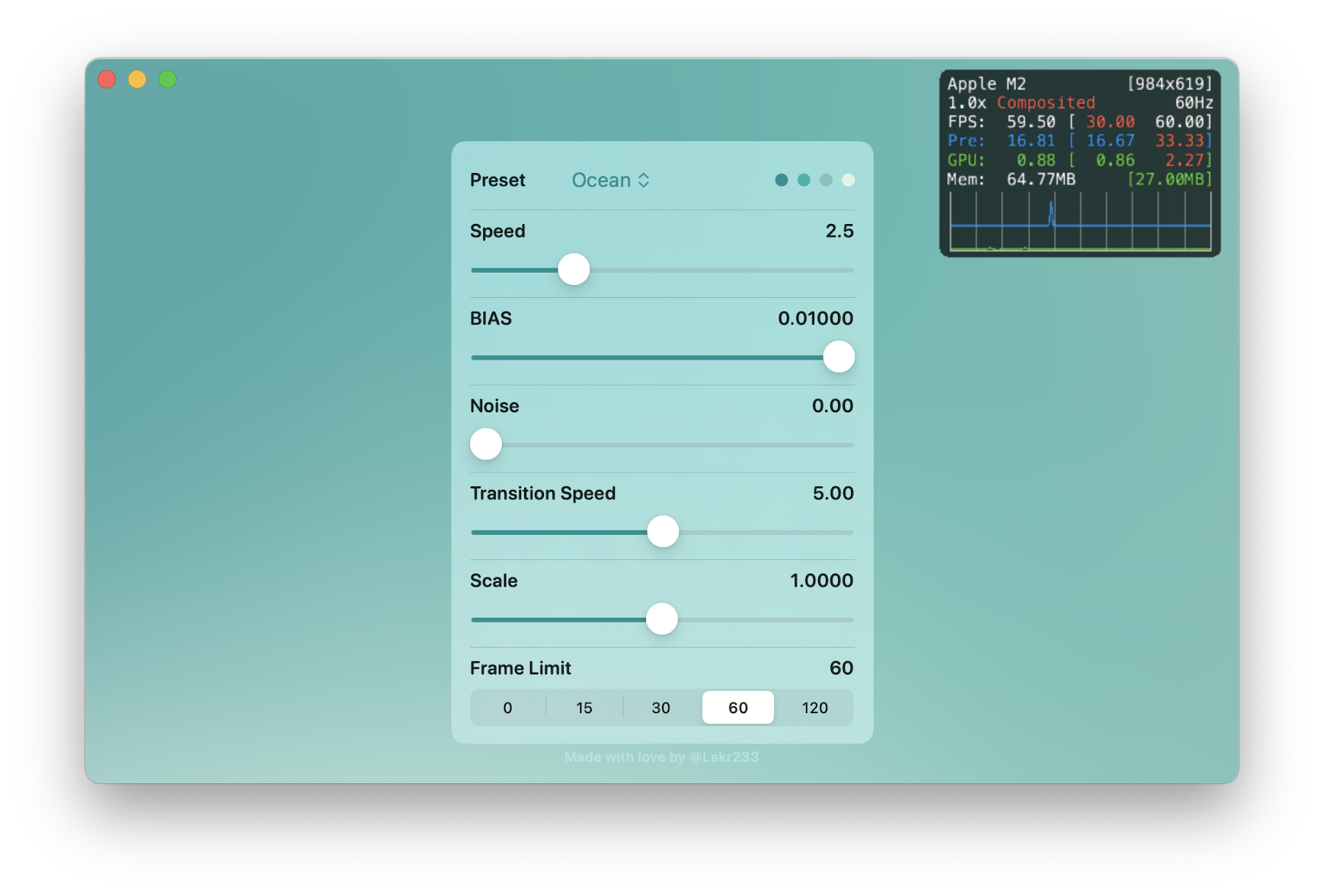Click the pale cream preset color dot

[x=848, y=180]
